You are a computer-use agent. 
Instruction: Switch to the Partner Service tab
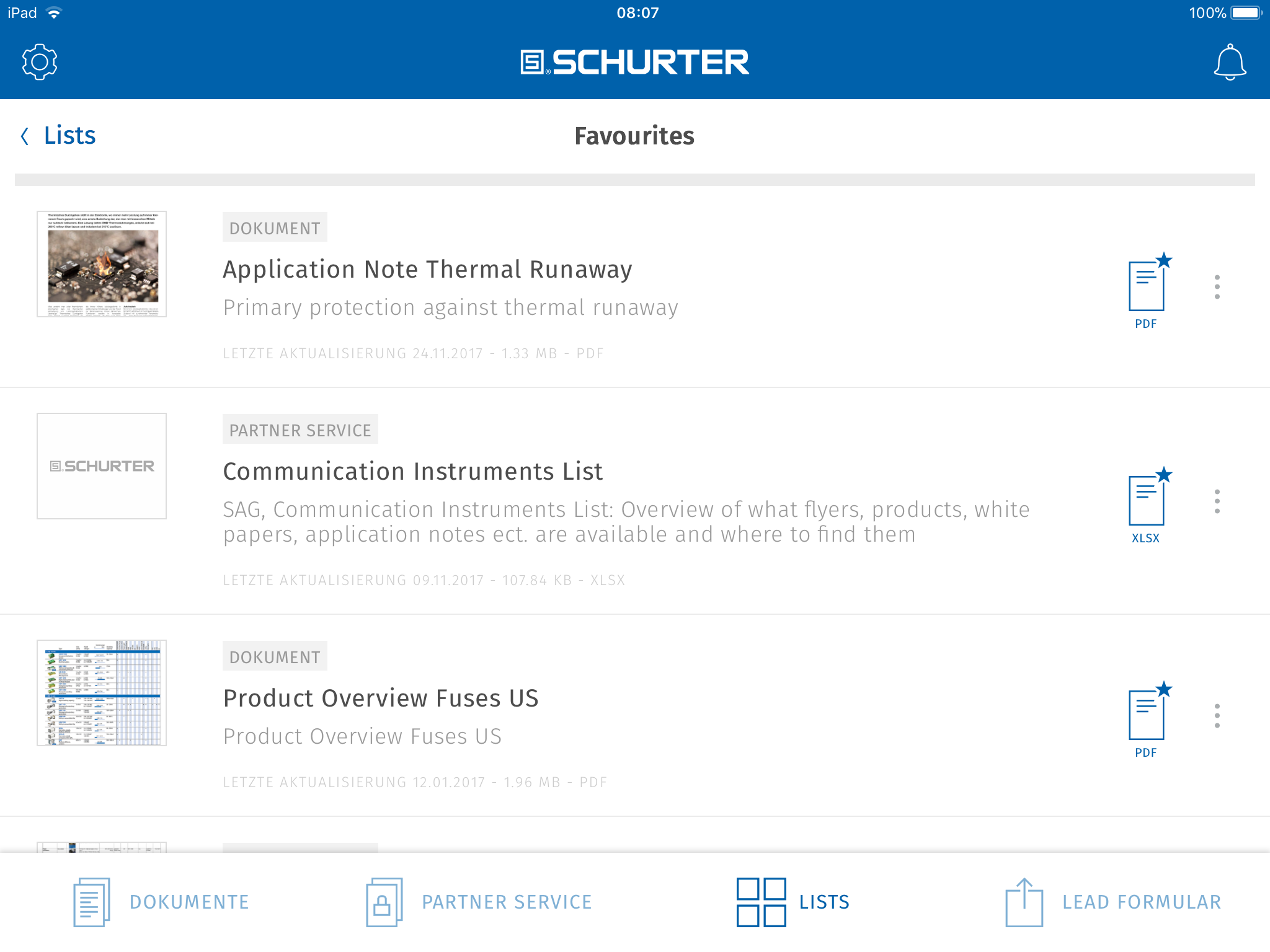click(x=479, y=902)
